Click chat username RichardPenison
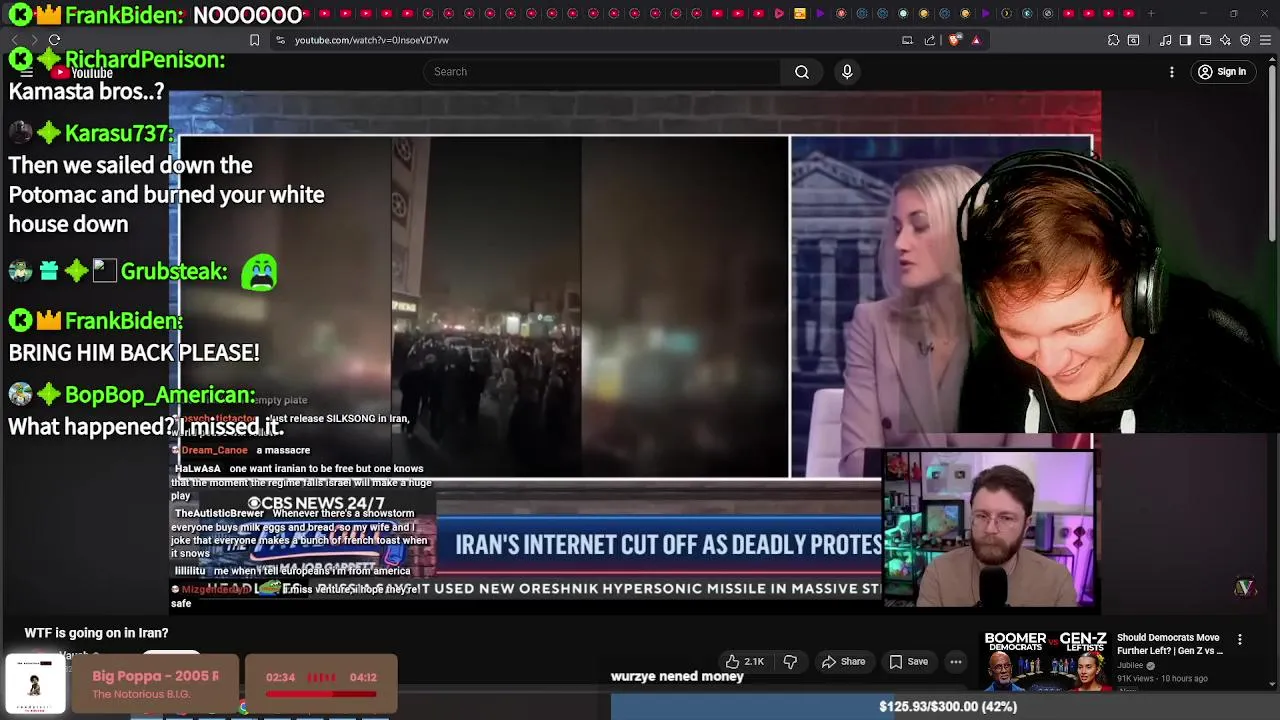This screenshot has width=1280, height=720. (145, 60)
